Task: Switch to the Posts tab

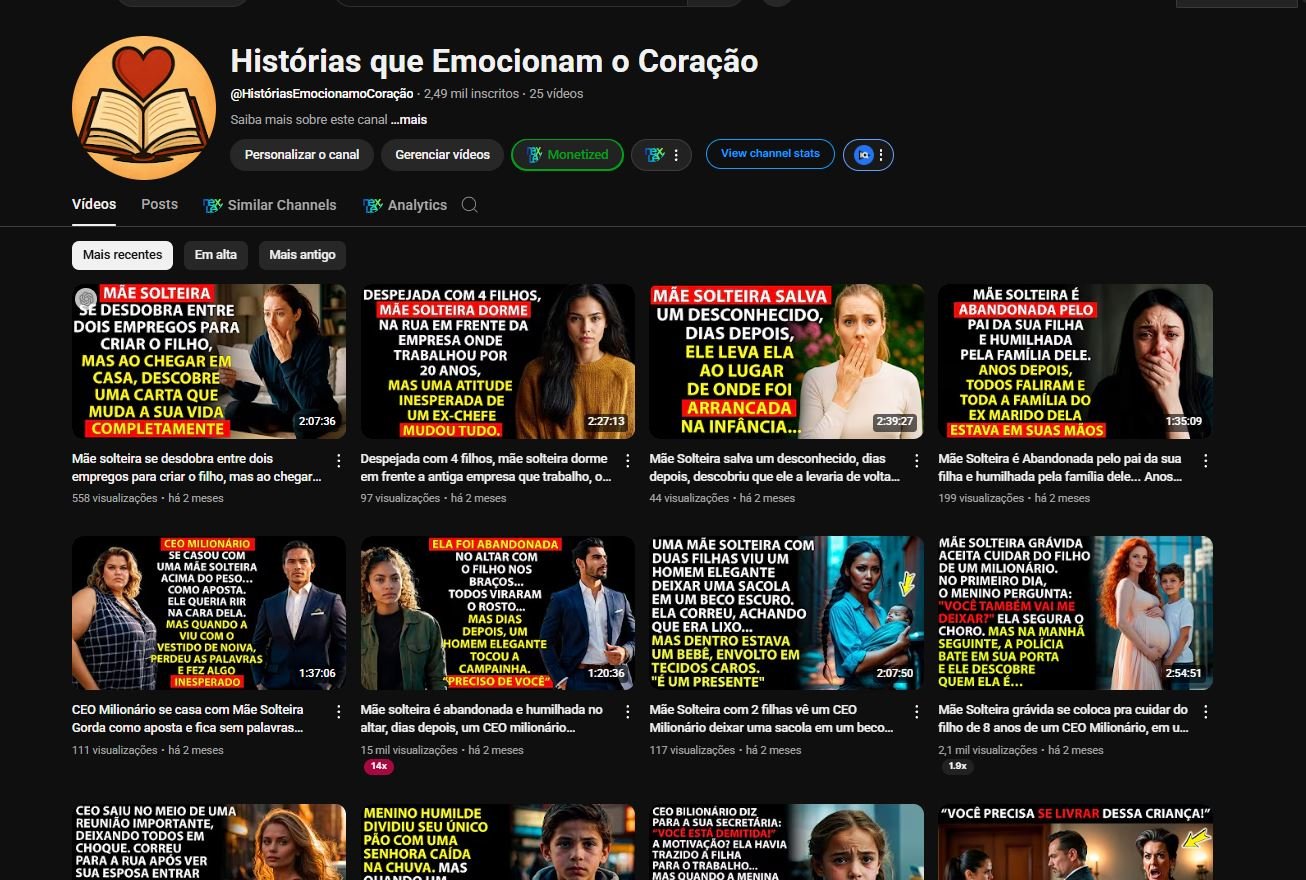Action: click(x=159, y=204)
